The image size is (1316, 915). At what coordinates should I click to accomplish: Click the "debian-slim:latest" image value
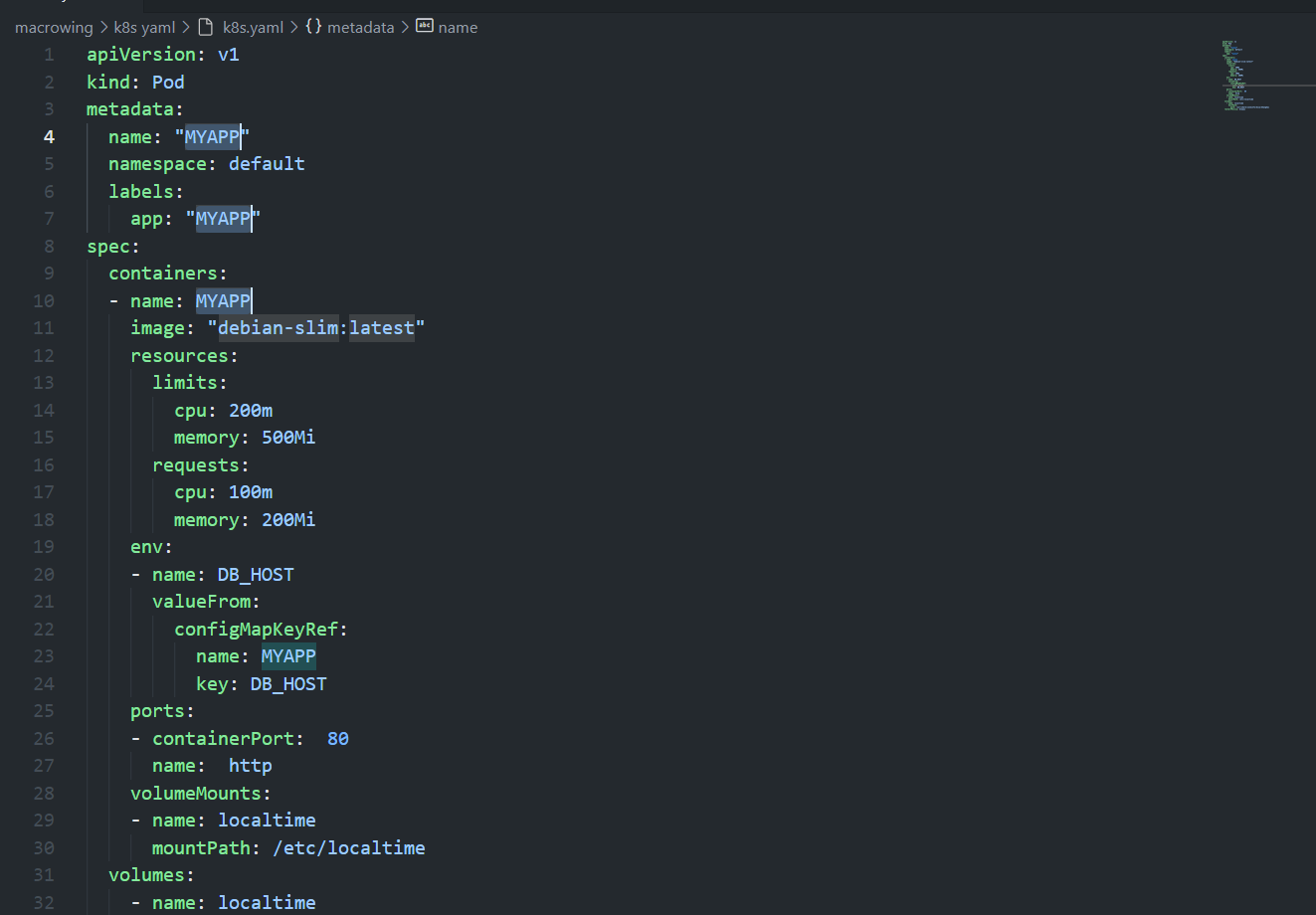tap(316, 328)
